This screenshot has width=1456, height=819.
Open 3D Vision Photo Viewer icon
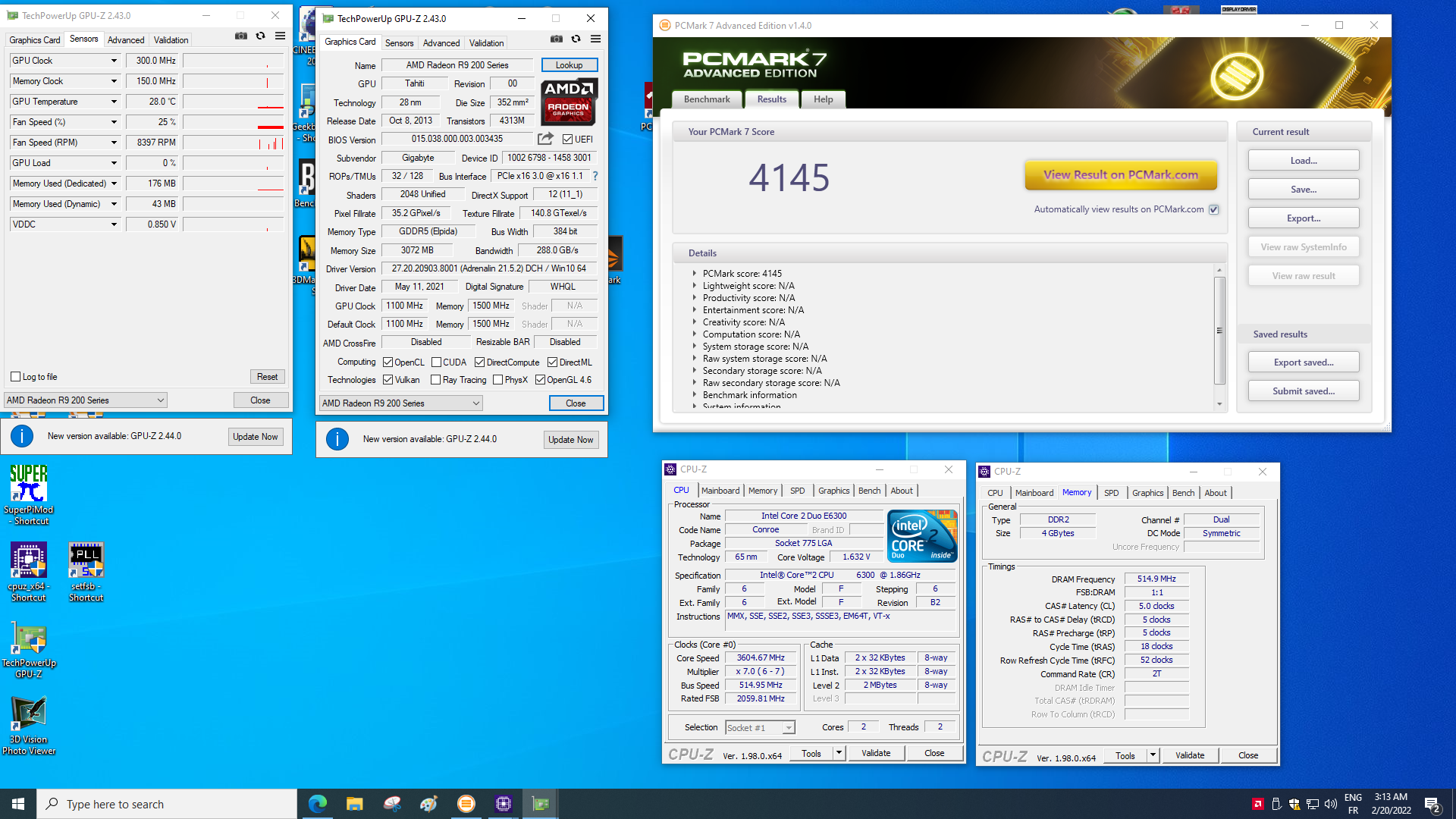click(29, 726)
